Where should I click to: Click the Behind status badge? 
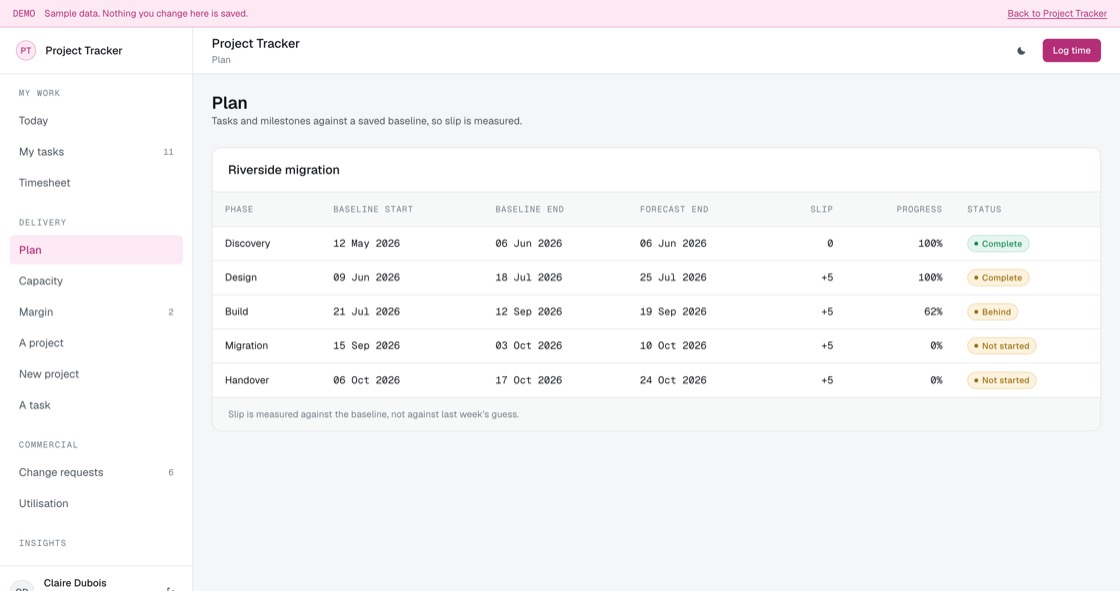[x=992, y=312]
